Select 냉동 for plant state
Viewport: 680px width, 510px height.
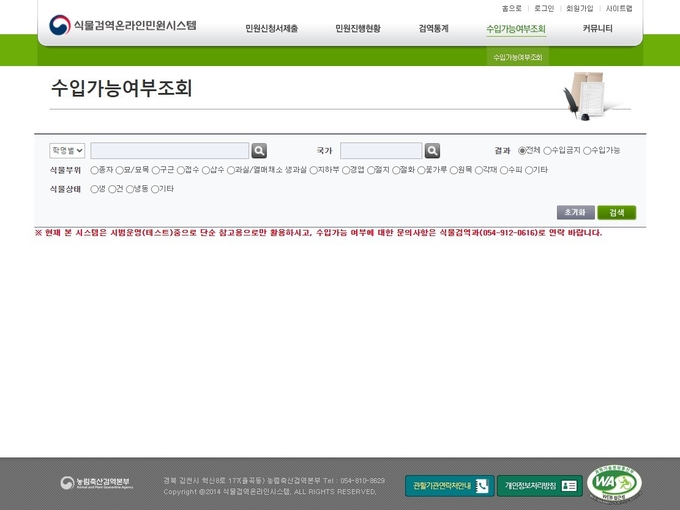pyautogui.click(x=130, y=189)
